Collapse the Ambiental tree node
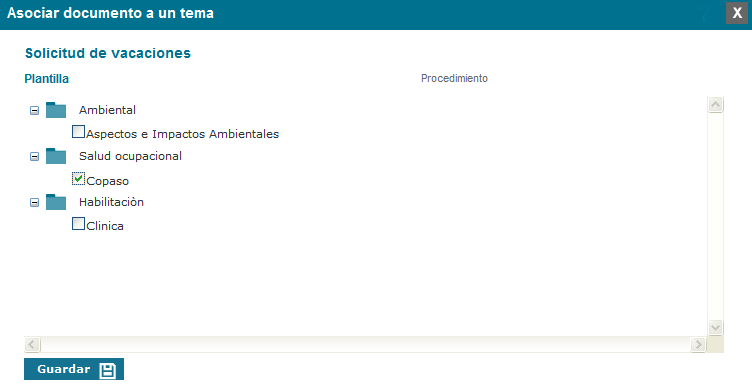Image resolution: width=752 pixels, height=384 pixels. point(35,111)
